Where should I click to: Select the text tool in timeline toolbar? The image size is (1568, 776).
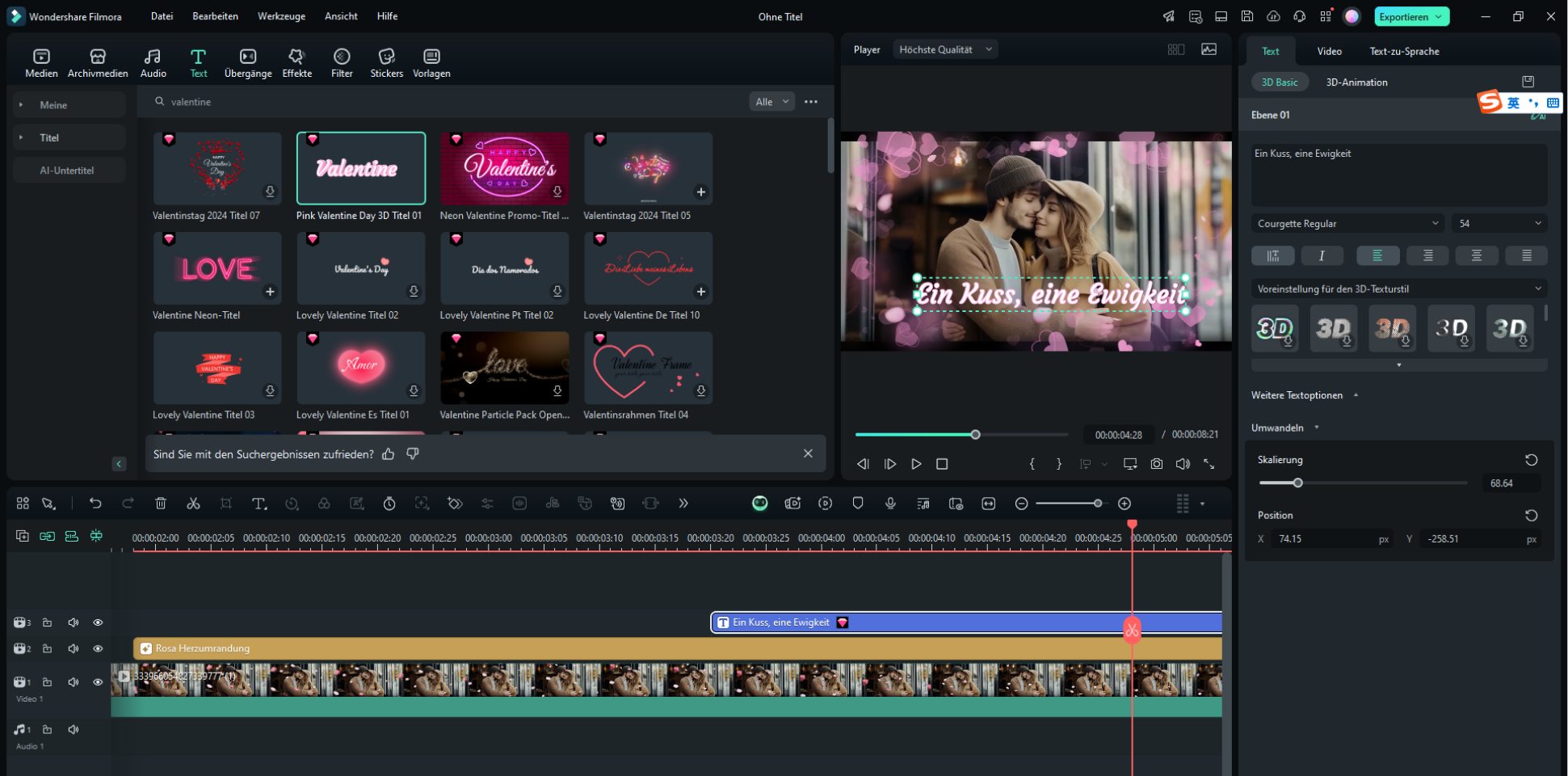(x=259, y=504)
